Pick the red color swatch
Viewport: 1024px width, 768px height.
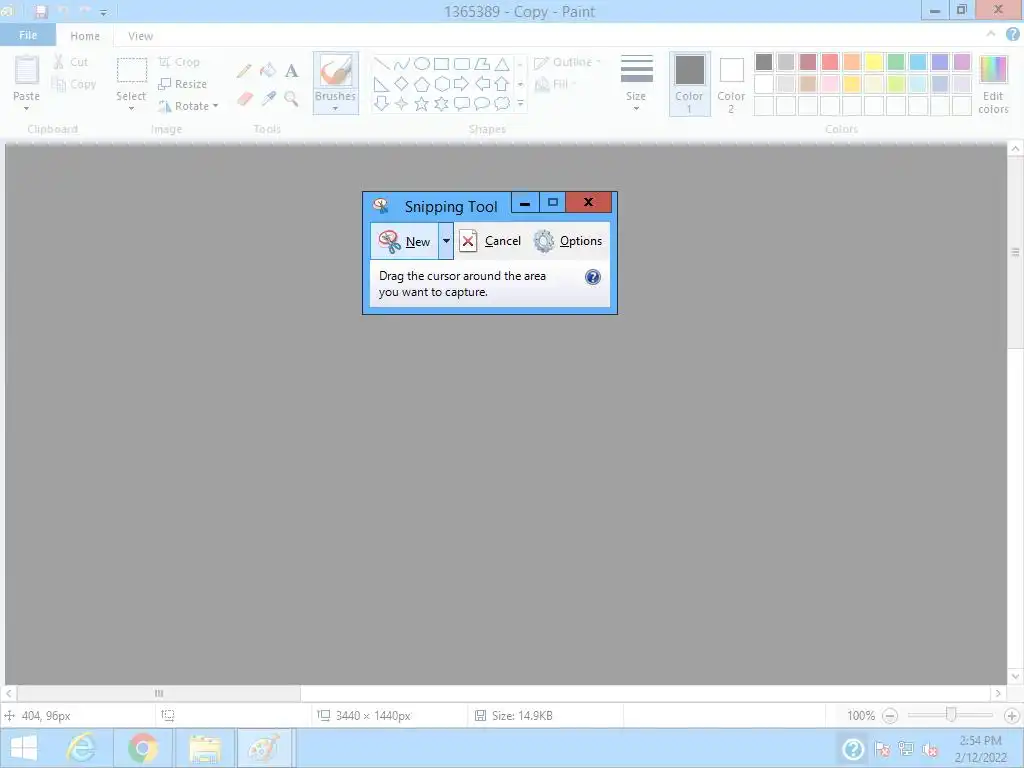click(830, 62)
